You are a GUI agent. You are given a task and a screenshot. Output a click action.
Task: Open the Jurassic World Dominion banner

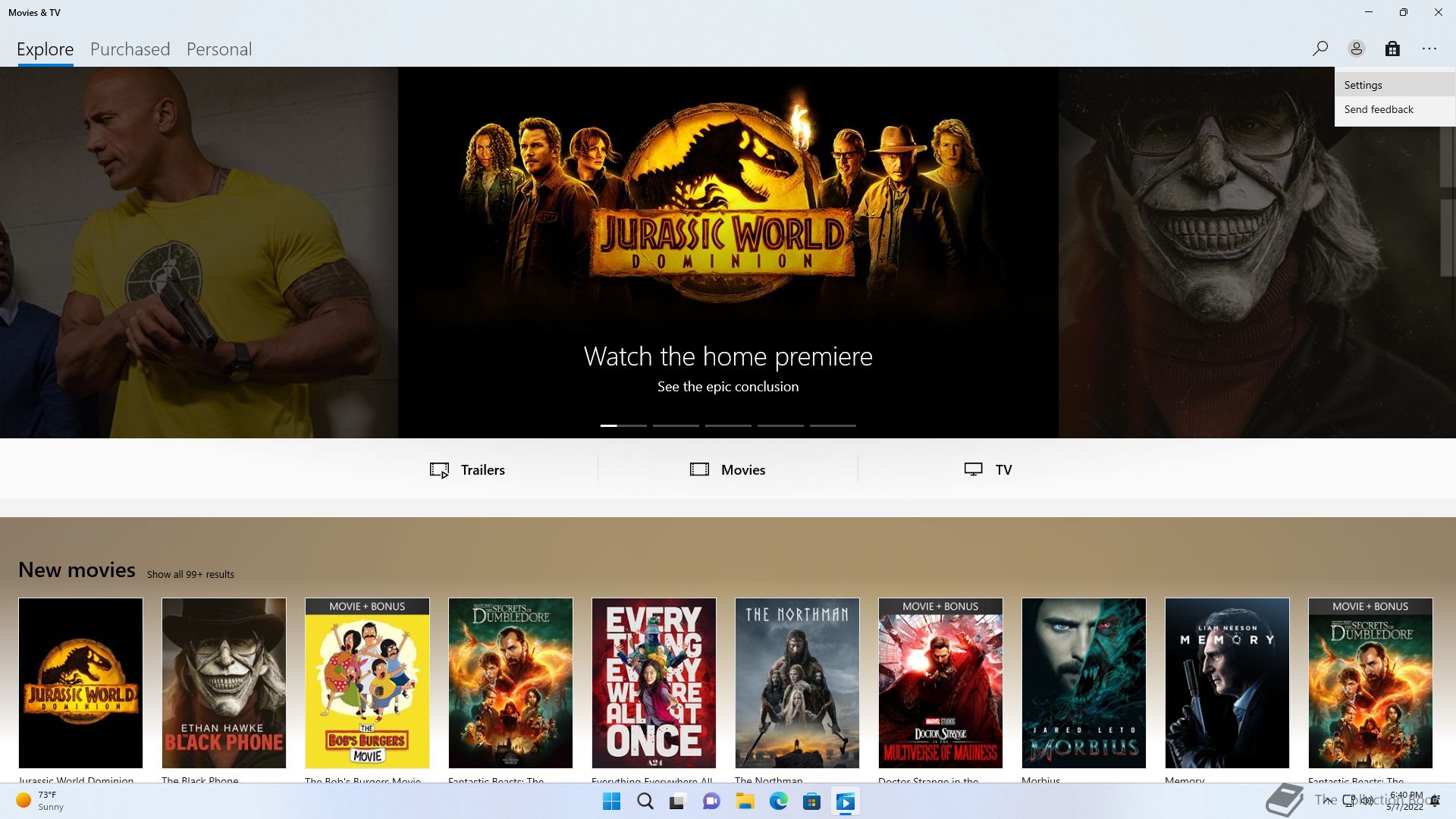pos(728,253)
